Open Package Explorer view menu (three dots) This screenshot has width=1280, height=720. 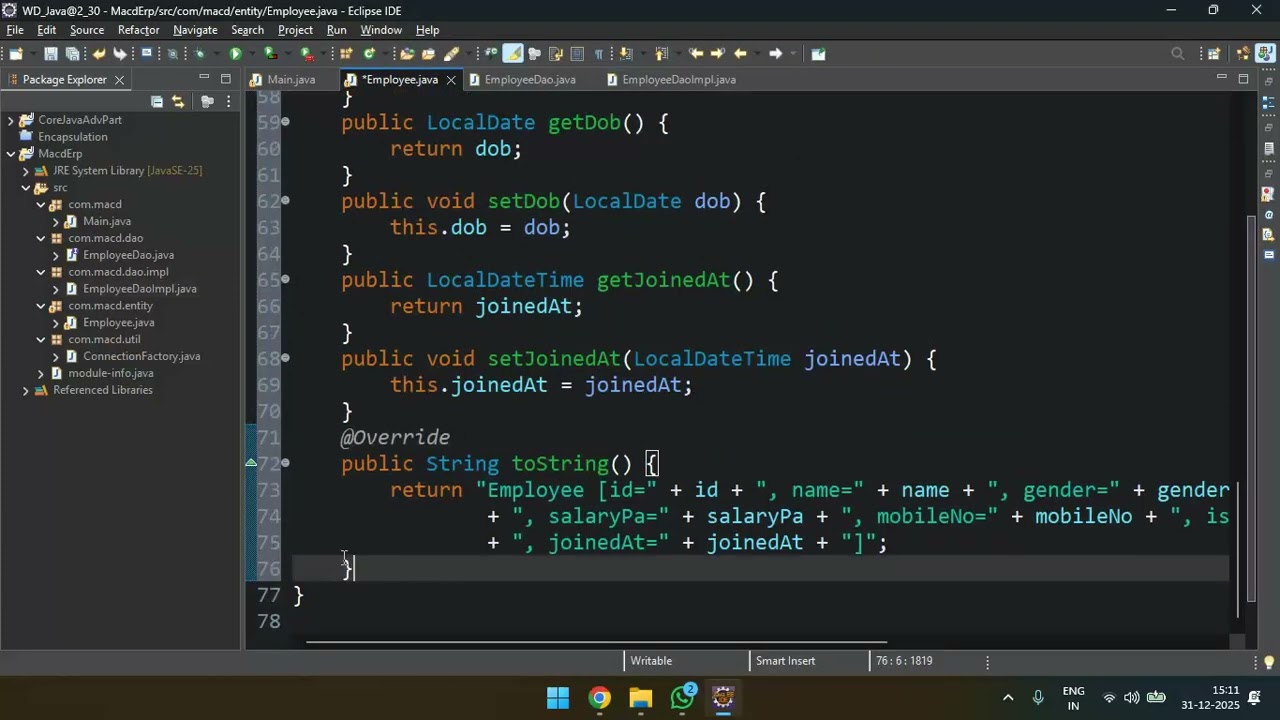tap(229, 101)
